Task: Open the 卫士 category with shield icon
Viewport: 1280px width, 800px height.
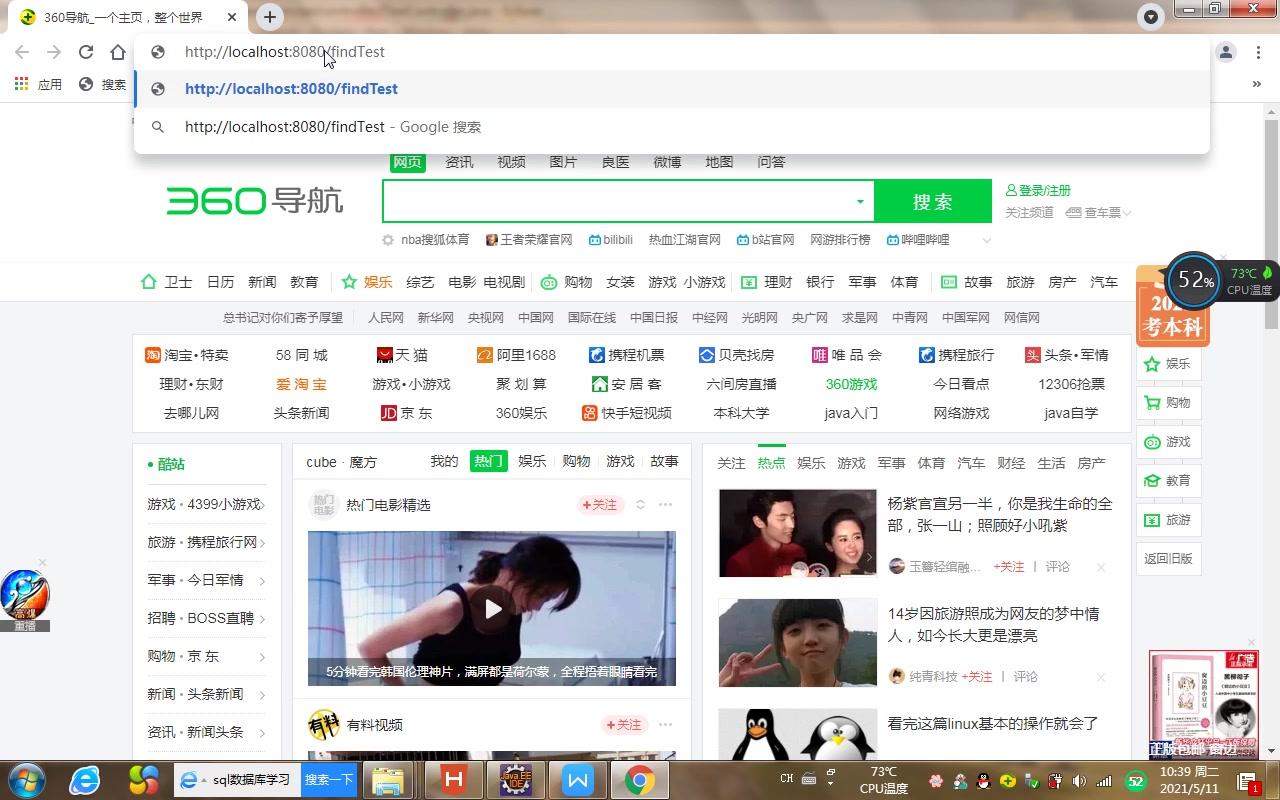Action: coord(166,282)
